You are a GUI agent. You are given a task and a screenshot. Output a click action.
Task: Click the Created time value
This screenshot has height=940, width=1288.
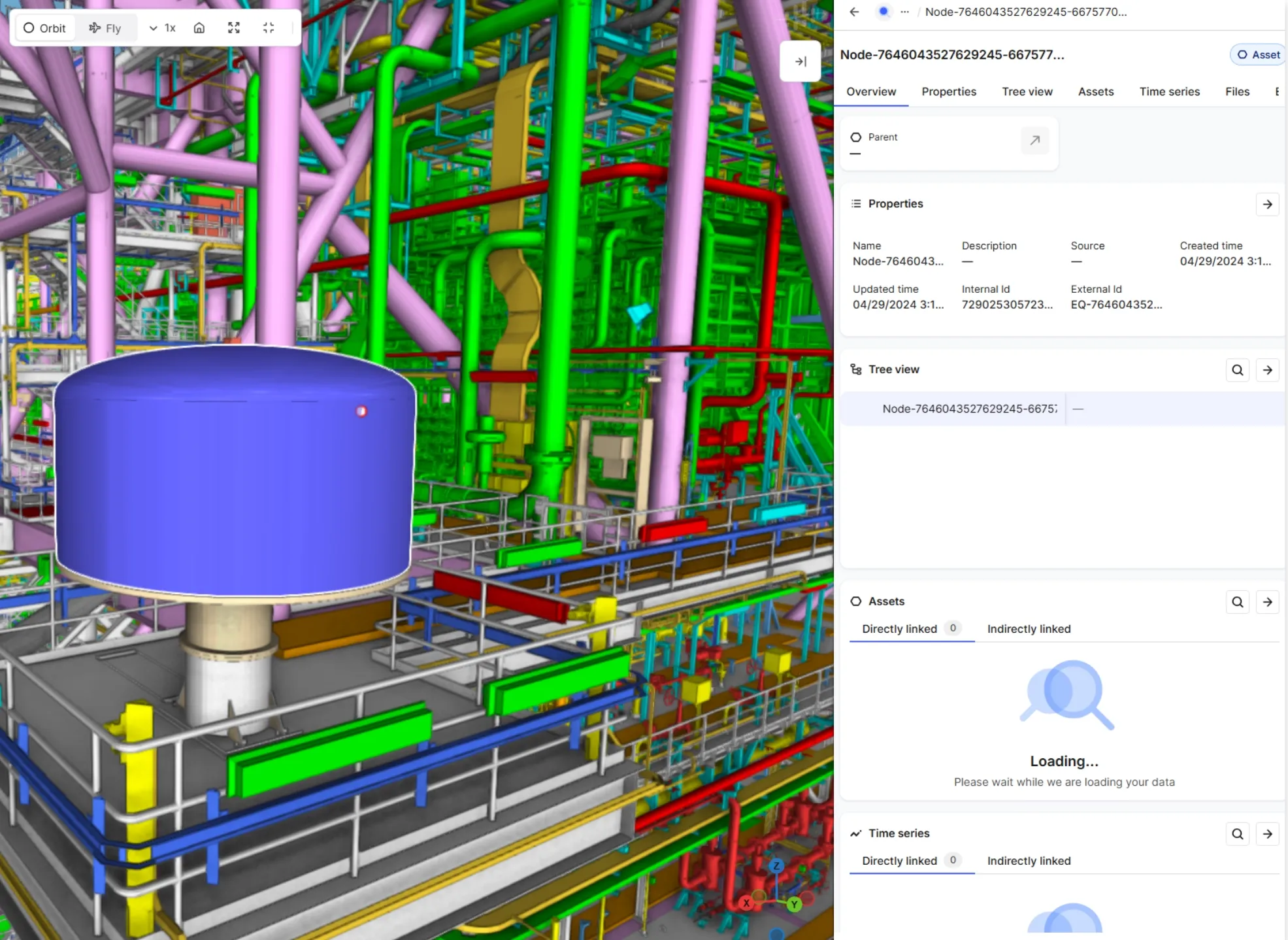[x=1225, y=261]
